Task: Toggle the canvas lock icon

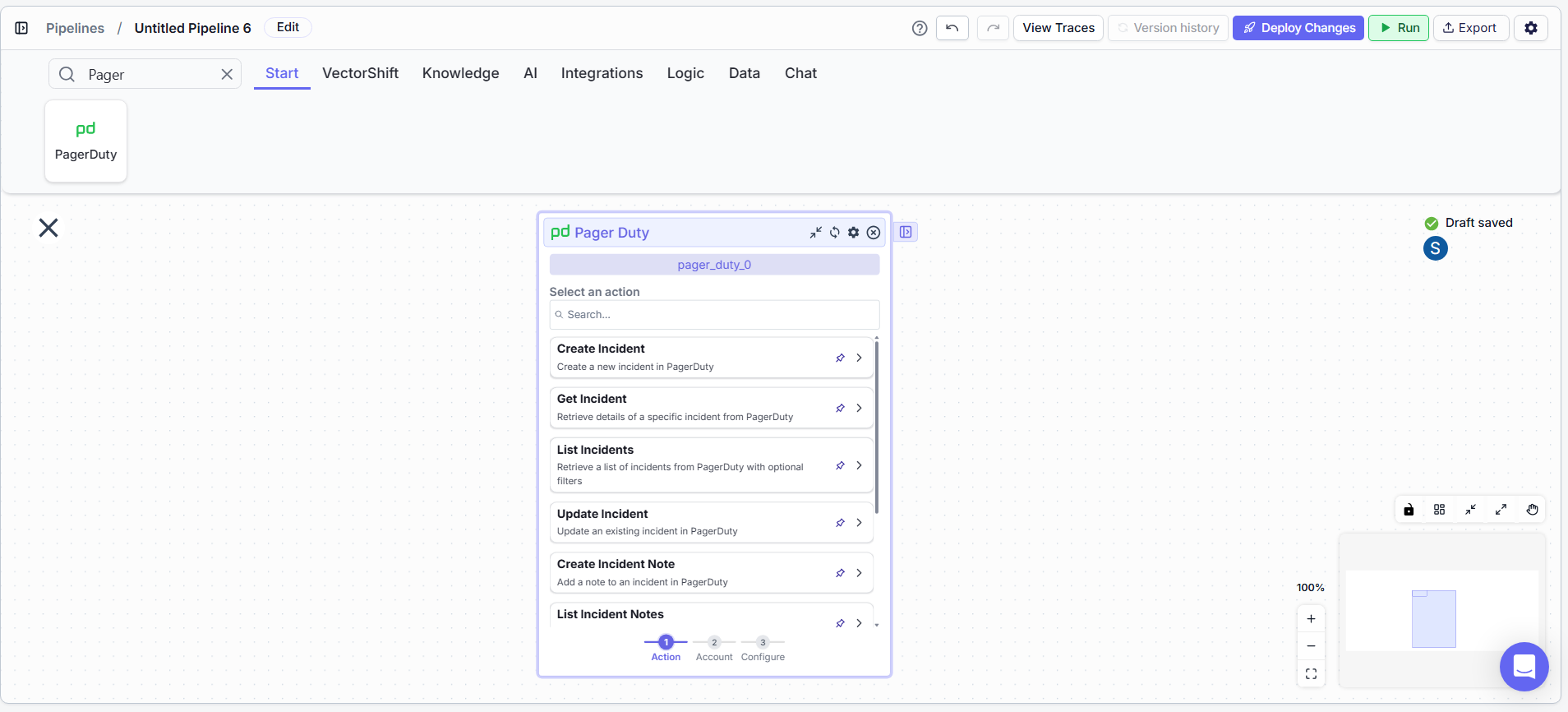Action: 1409,510
